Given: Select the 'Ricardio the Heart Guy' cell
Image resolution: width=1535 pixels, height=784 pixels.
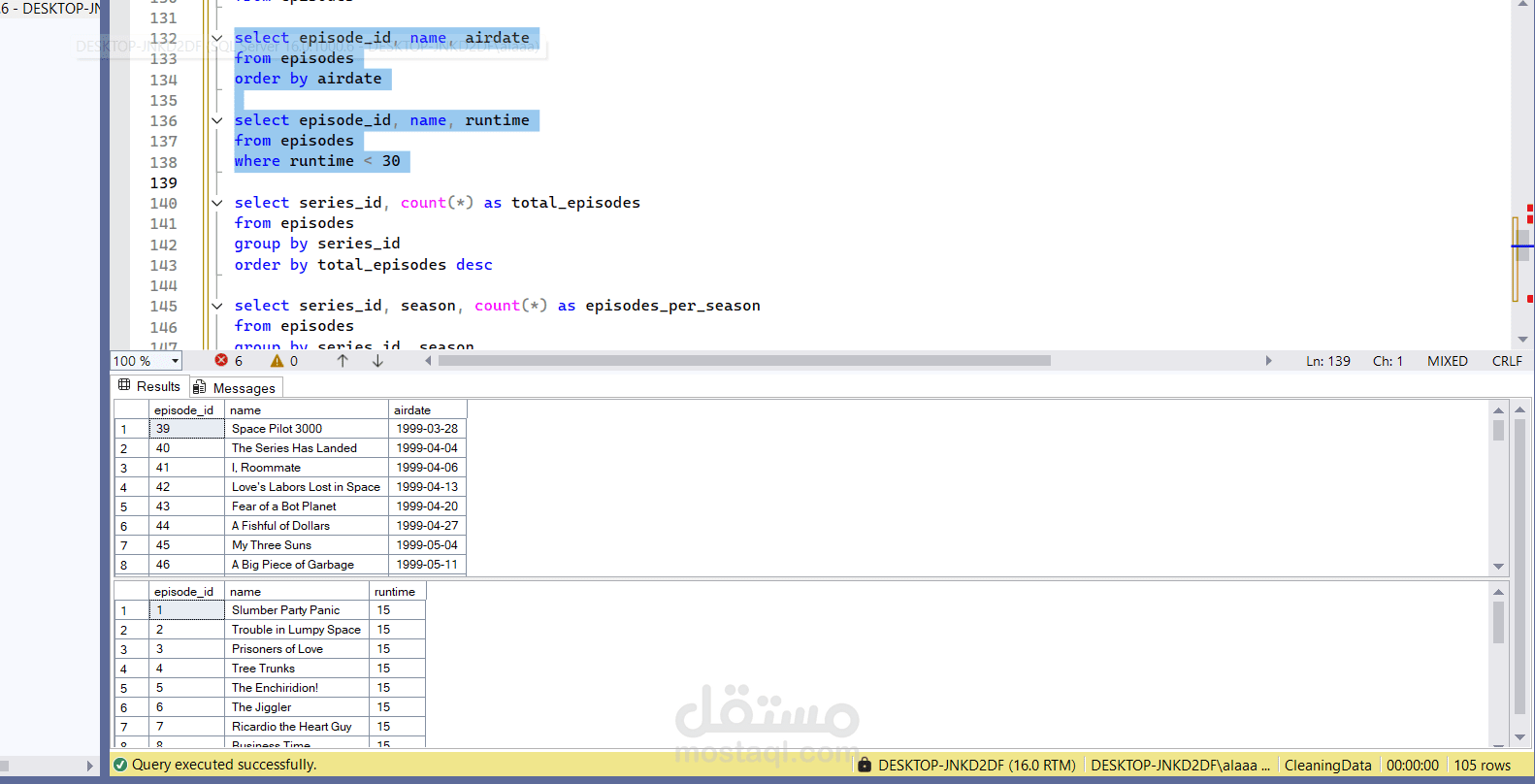Looking at the screenshot, I should click(297, 727).
